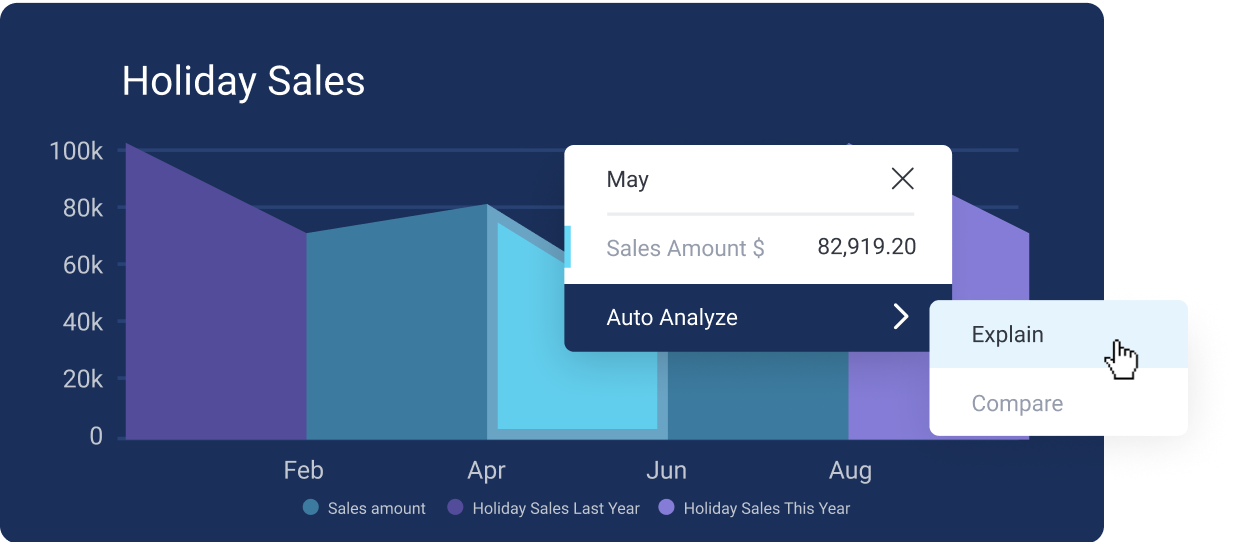Select Explain from the submenu
Viewport: 1237px width, 542px height.
pyautogui.click(x=1007, y=335)
